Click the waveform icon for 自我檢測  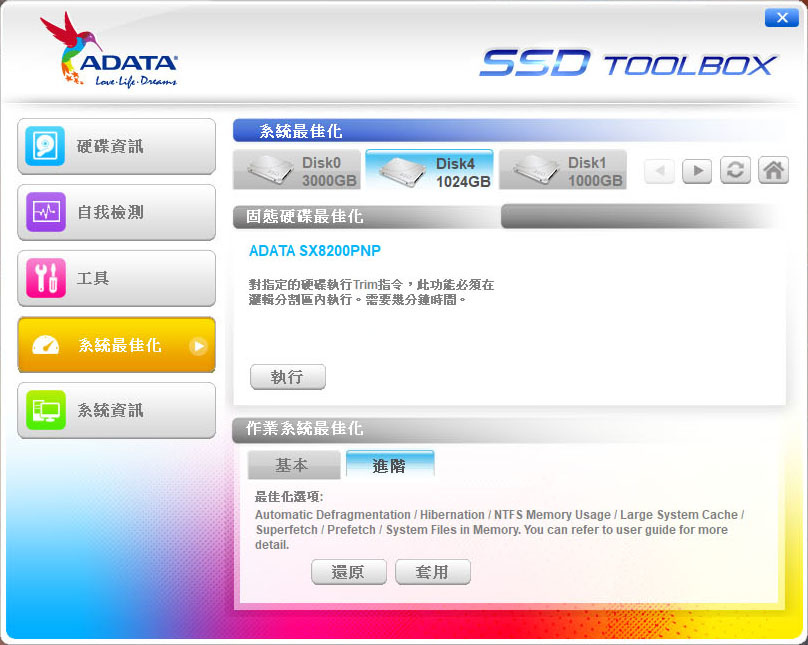tap(45, 212)
